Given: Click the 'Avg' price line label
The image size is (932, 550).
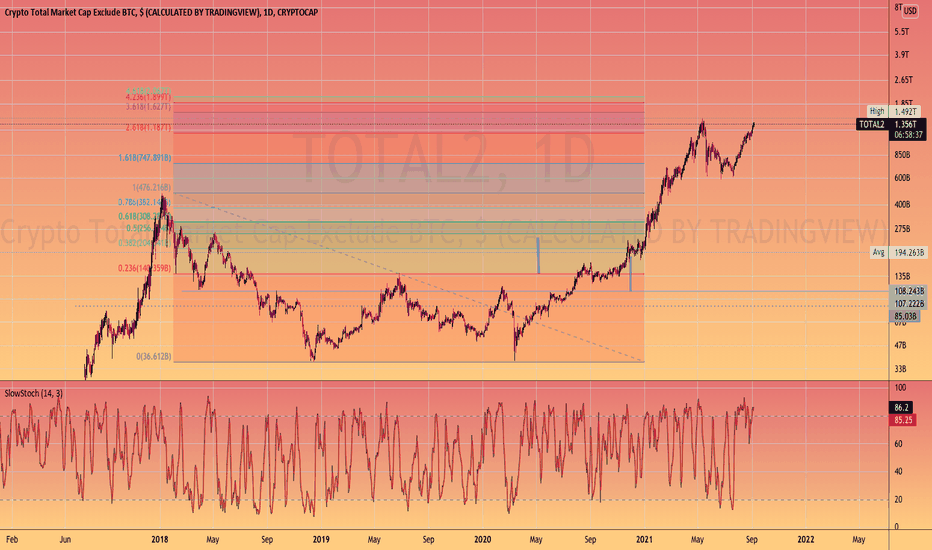Looking at the screenshot, I should pyautogui.click(x=879, y=252).
